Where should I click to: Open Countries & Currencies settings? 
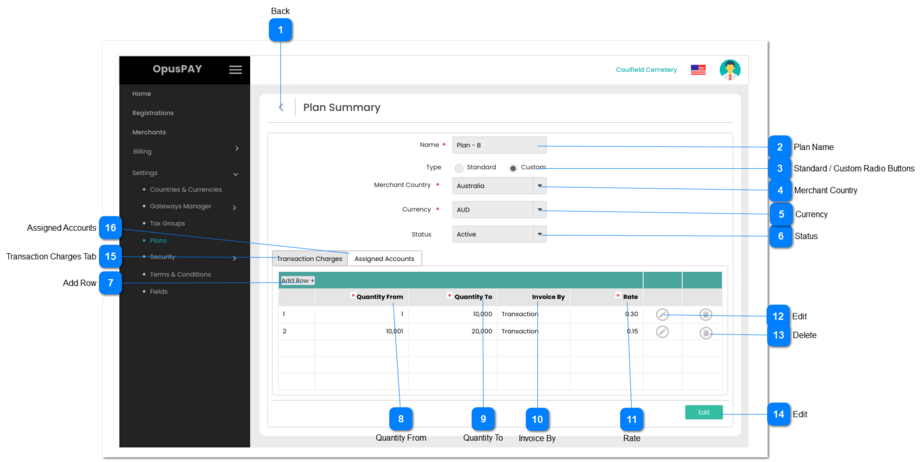tap(185, 190)
